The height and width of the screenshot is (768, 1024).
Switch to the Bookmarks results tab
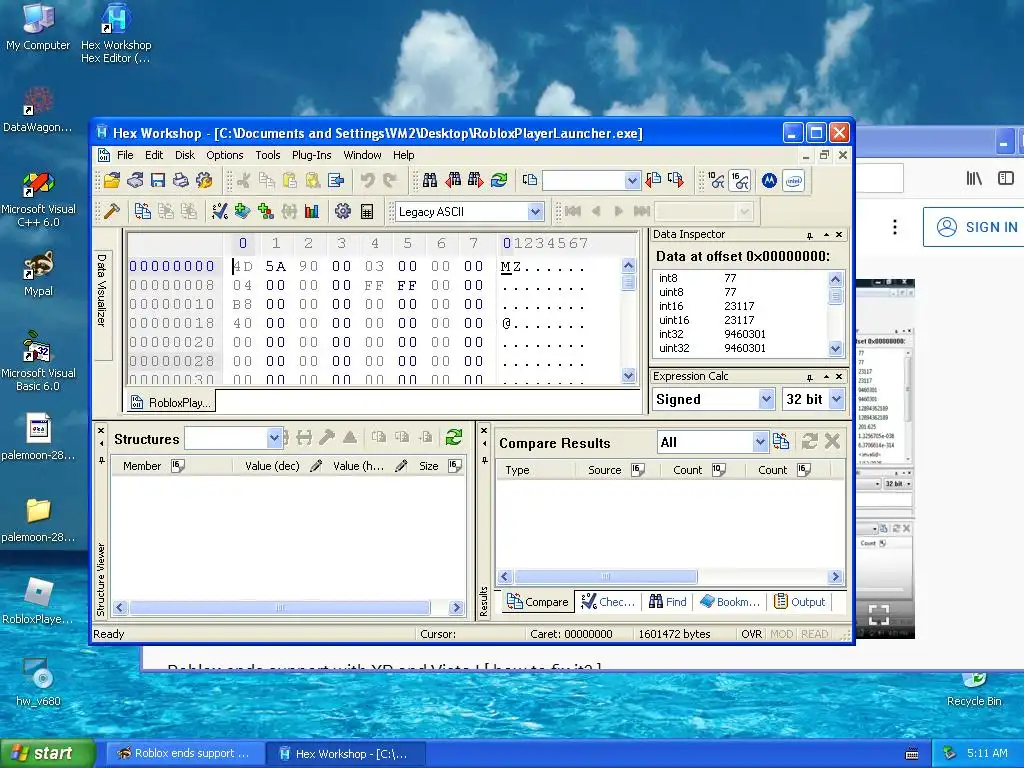tap(729, 601)
